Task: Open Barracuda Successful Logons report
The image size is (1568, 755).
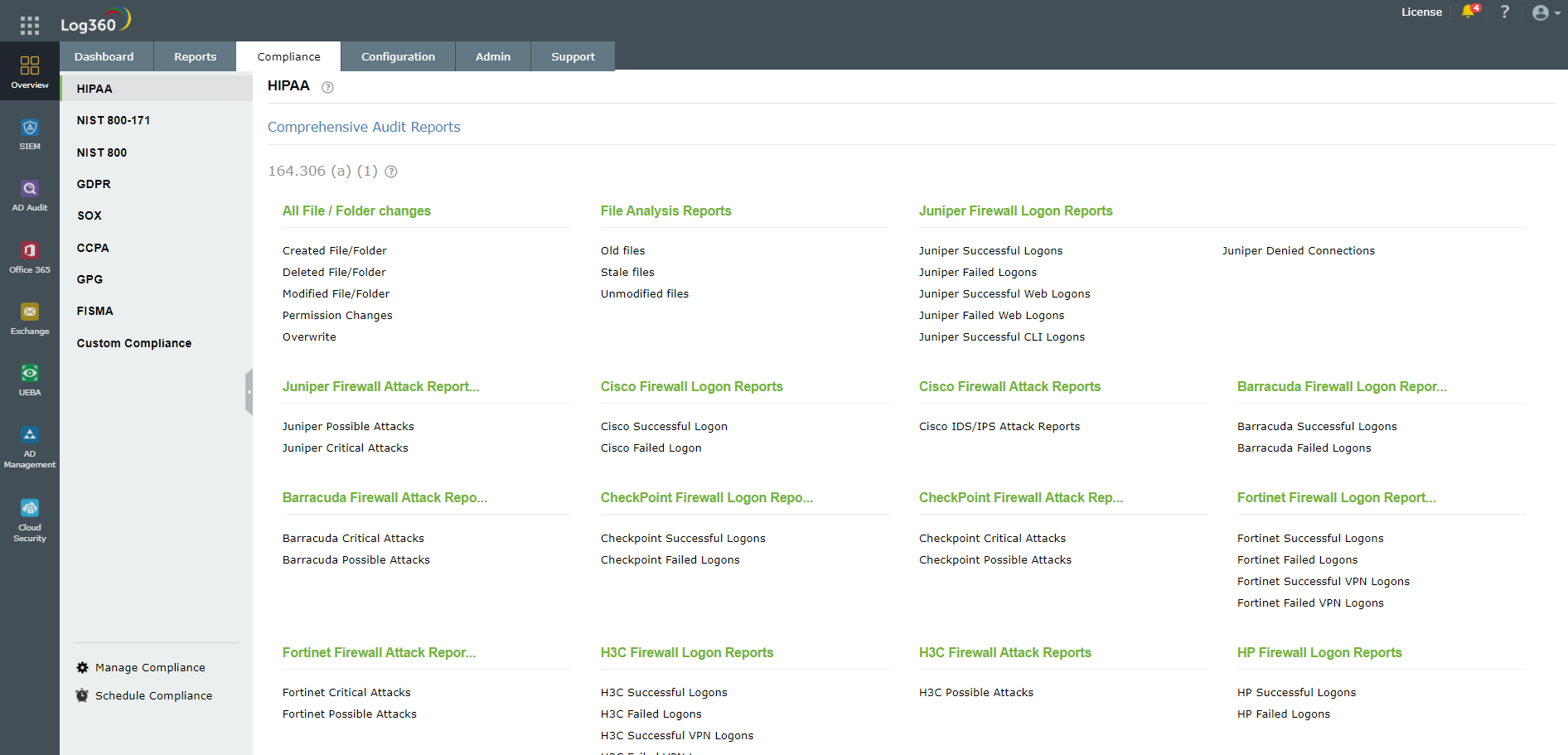Action: coord(1317,426)
